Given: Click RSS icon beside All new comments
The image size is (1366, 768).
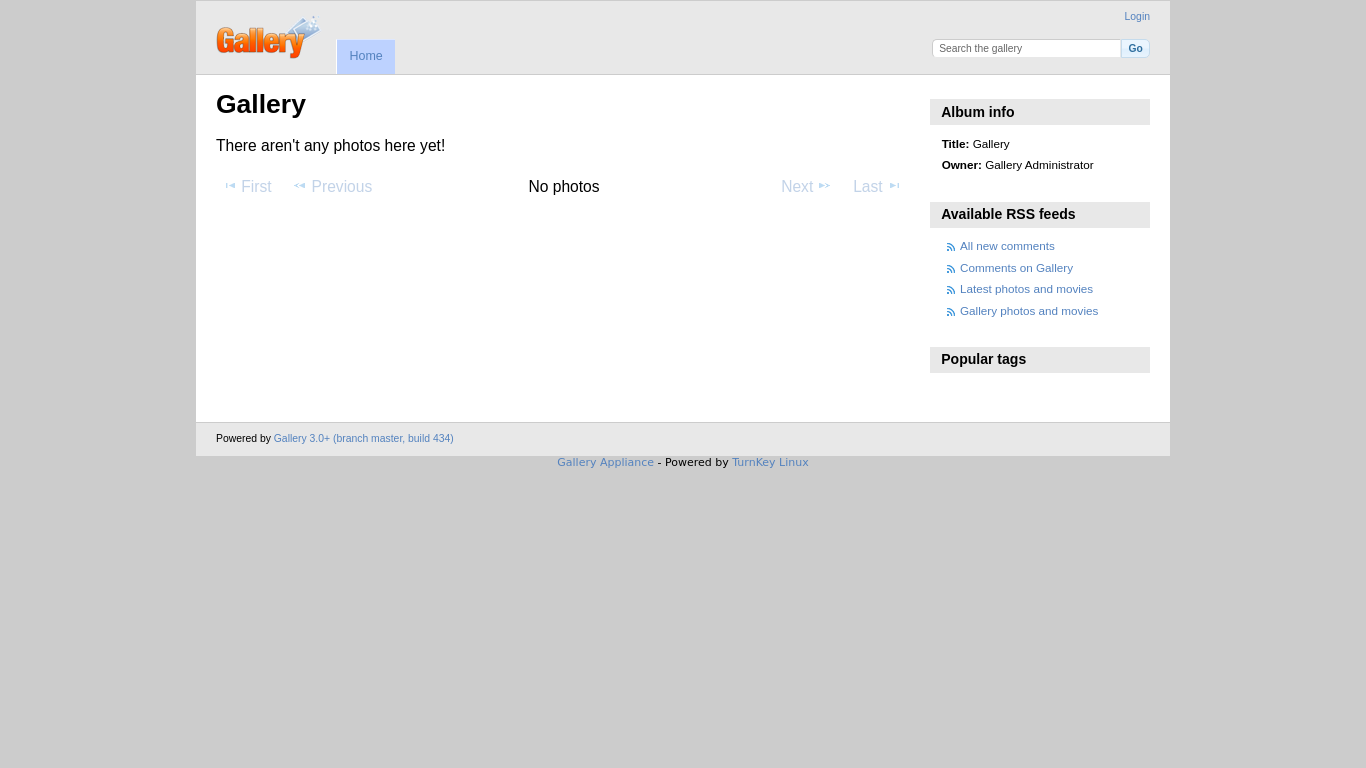Looking at the screenshot, I should coord(951,247).
